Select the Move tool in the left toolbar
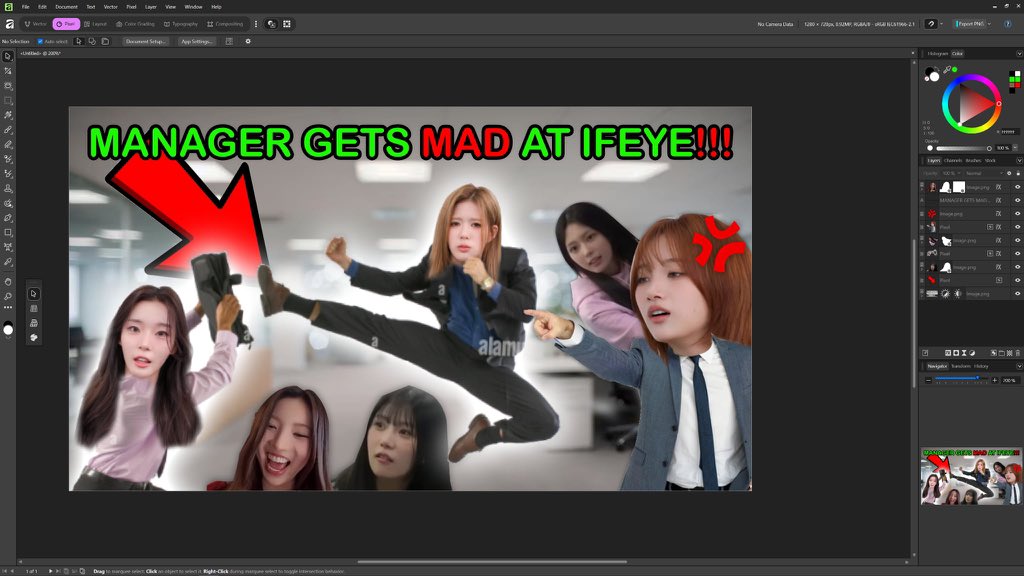 (x=8, y=56)
